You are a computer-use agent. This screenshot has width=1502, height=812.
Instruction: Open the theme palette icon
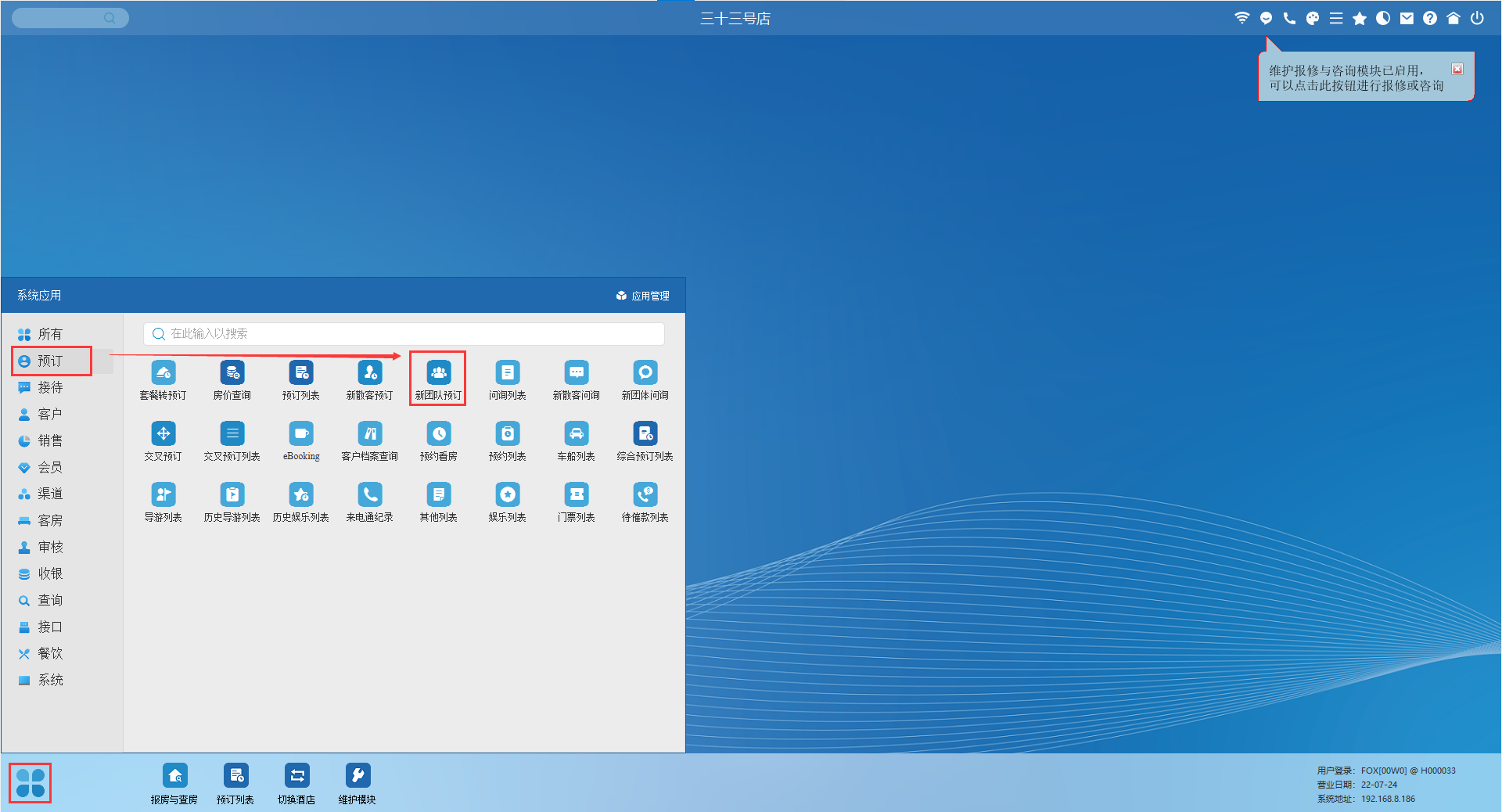[1313, 18]
